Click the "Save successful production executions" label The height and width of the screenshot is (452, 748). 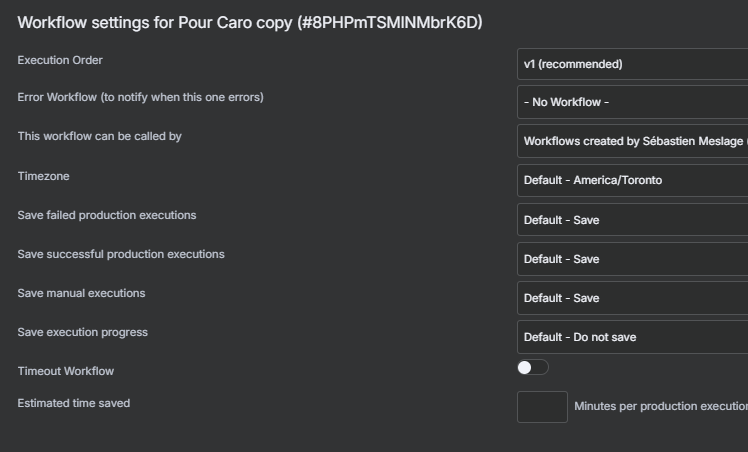[x=121, y=254]
